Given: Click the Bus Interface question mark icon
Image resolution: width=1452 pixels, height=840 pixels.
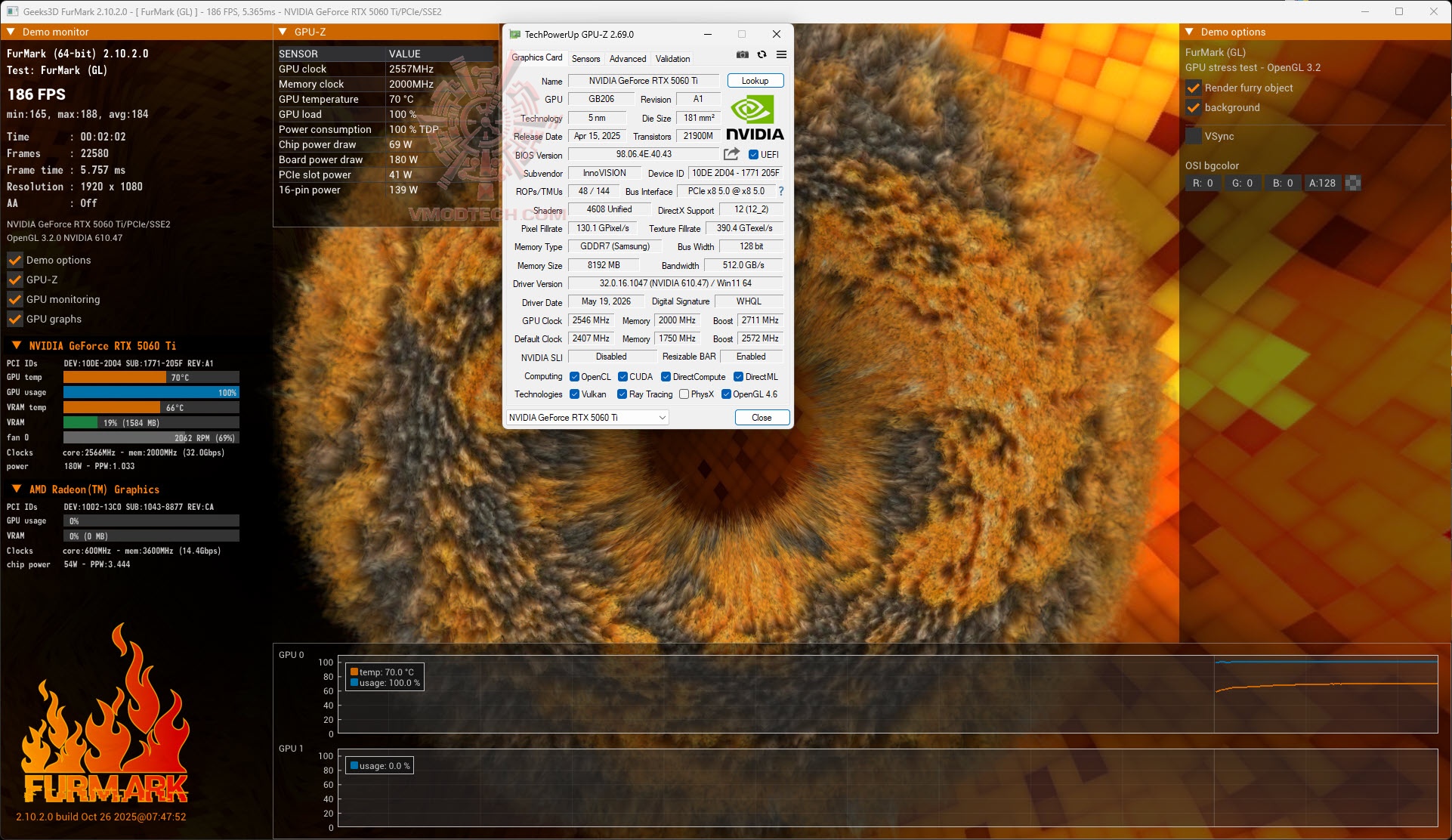Looking at the screenshot, I should pos(781,191).
